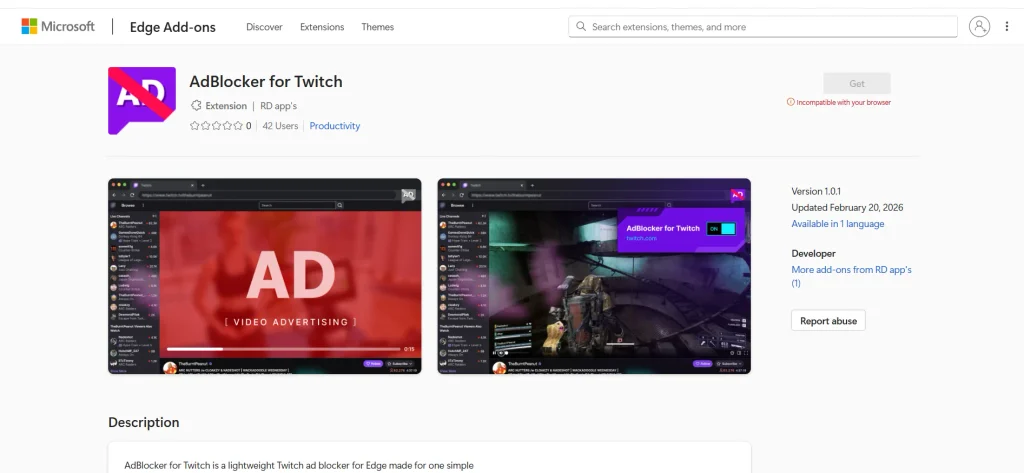Screen dimensions: 1024x473
Task: Click the Report abuse button
Action: (828, 321)
